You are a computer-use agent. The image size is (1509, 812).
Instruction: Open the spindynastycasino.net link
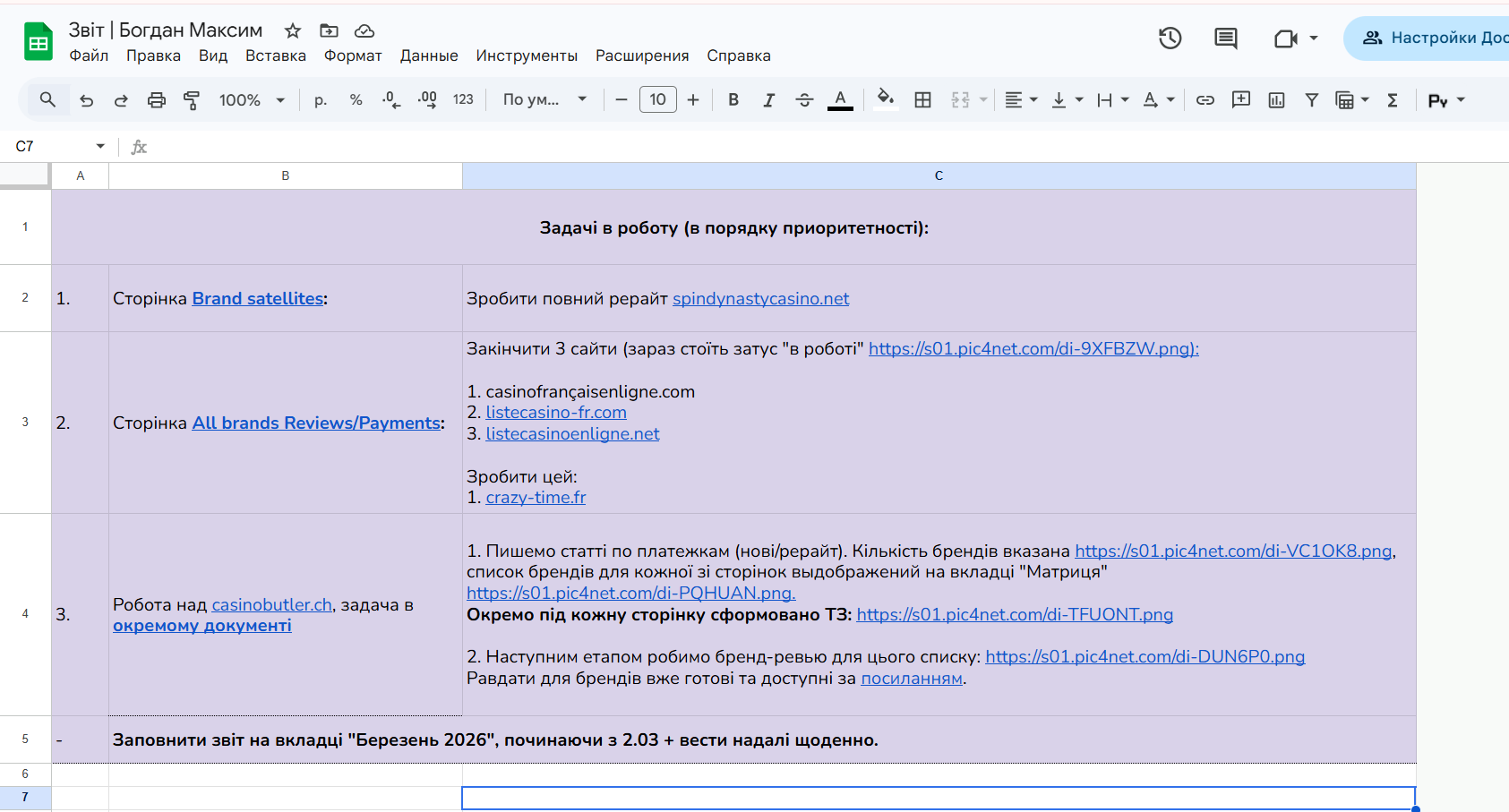pyautogui.click(x=760, y=299)
